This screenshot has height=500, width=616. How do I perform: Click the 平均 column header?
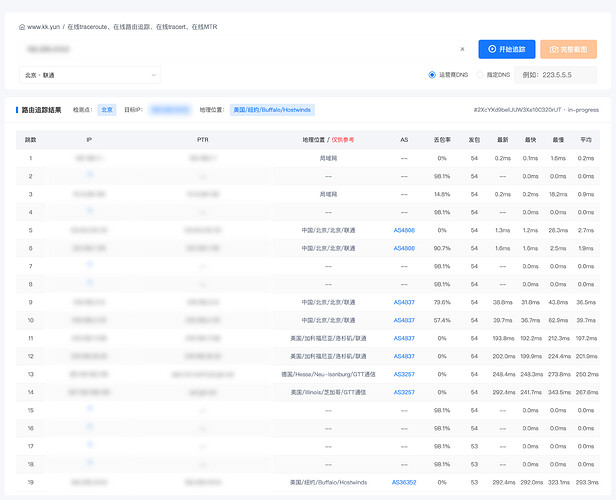[x=586, y=140]
